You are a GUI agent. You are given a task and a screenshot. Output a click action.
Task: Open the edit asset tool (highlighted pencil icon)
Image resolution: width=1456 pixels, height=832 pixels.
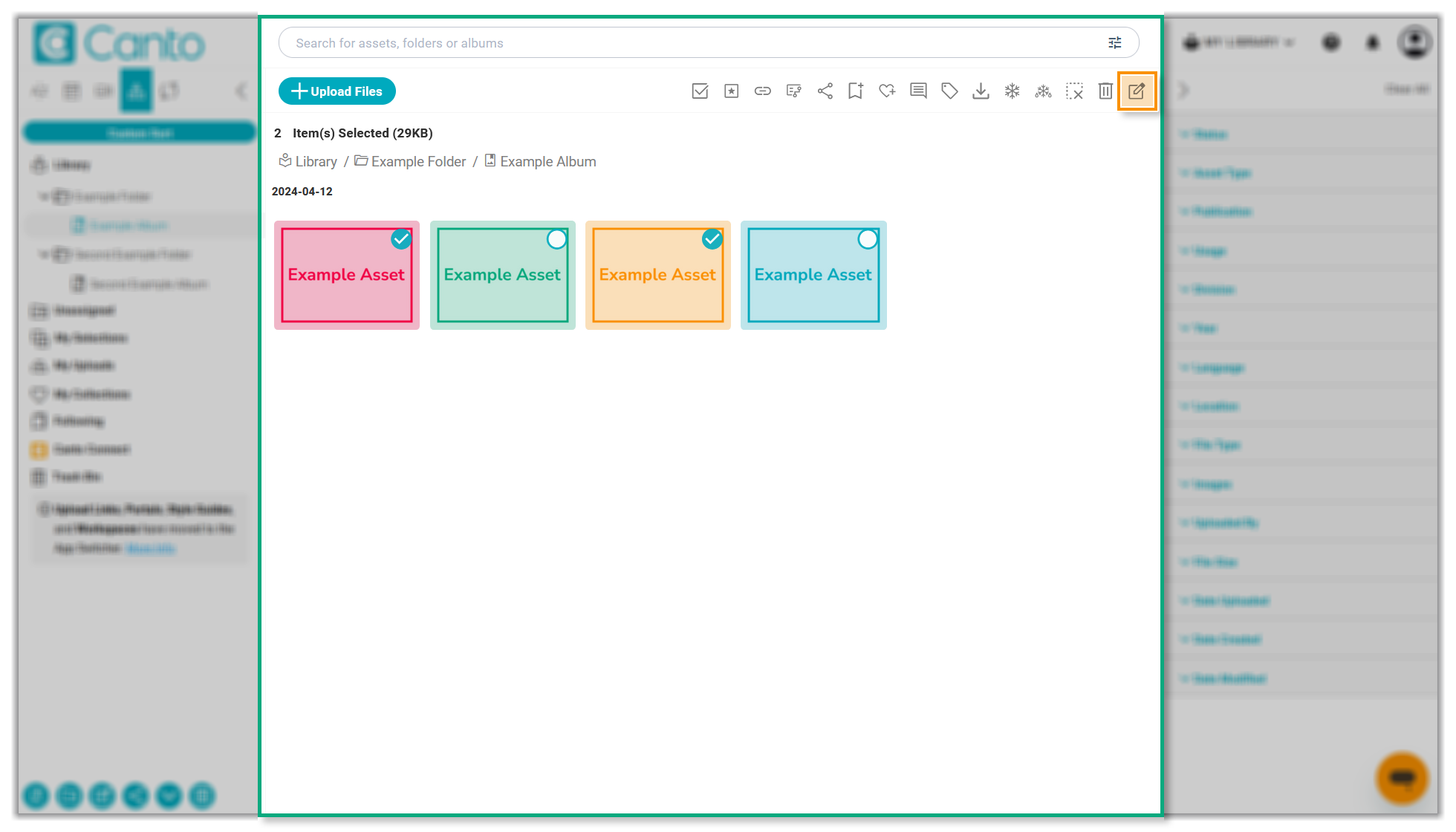point(1137,91)
